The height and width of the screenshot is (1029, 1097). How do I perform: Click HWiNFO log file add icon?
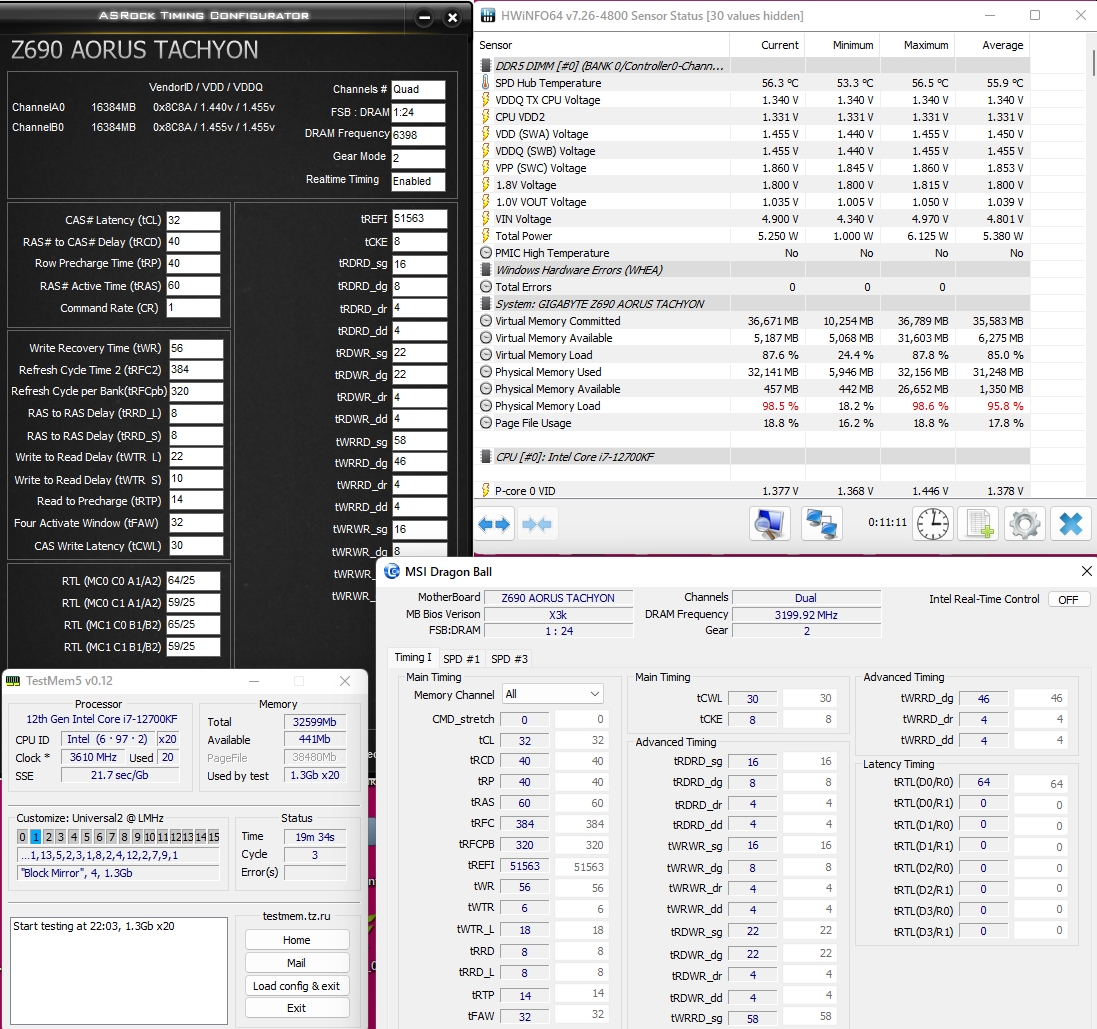click(x=978, y=524)
